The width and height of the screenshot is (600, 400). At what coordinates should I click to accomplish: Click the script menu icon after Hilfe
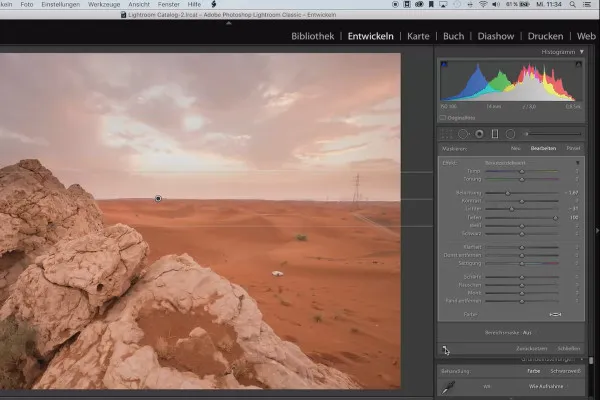(214, 4)
